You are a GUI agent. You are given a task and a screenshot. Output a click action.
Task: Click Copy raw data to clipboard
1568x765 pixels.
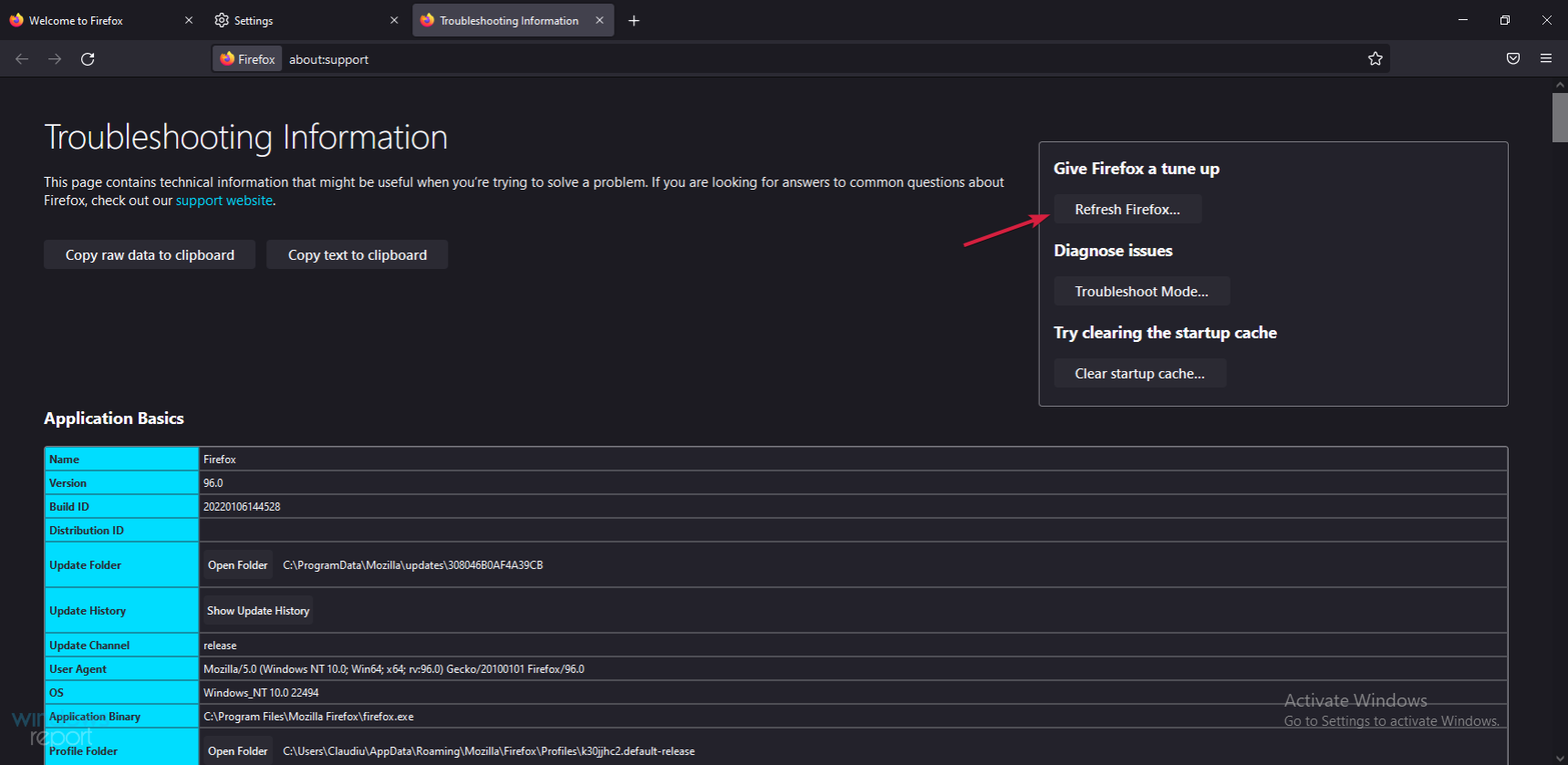(x=150, y=255)
